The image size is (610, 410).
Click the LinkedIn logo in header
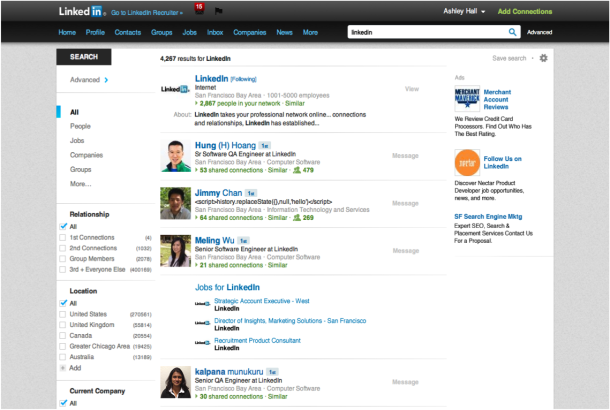pos(81,11)
